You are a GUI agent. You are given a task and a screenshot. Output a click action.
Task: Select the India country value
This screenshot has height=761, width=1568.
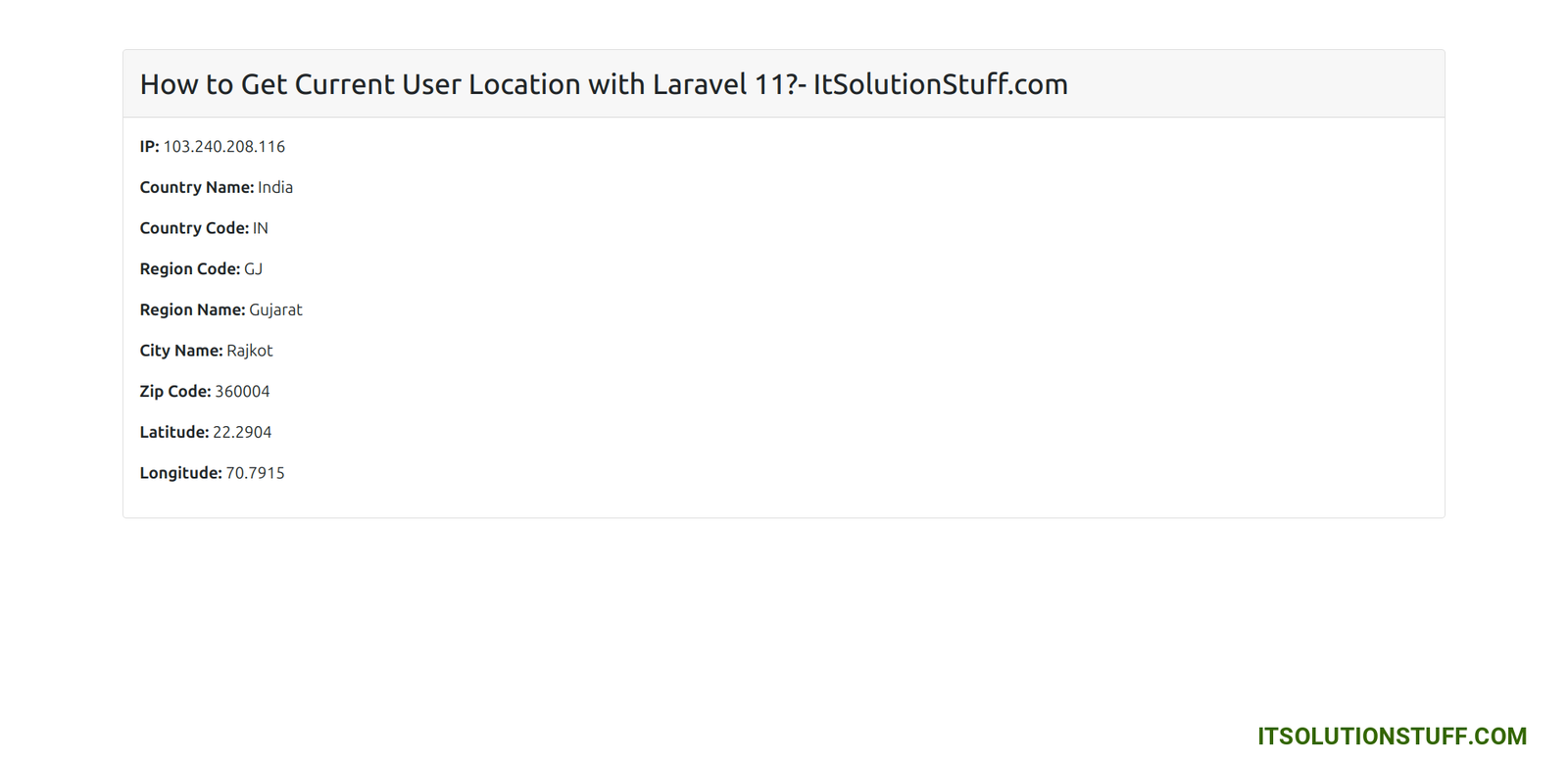(275, 187)
